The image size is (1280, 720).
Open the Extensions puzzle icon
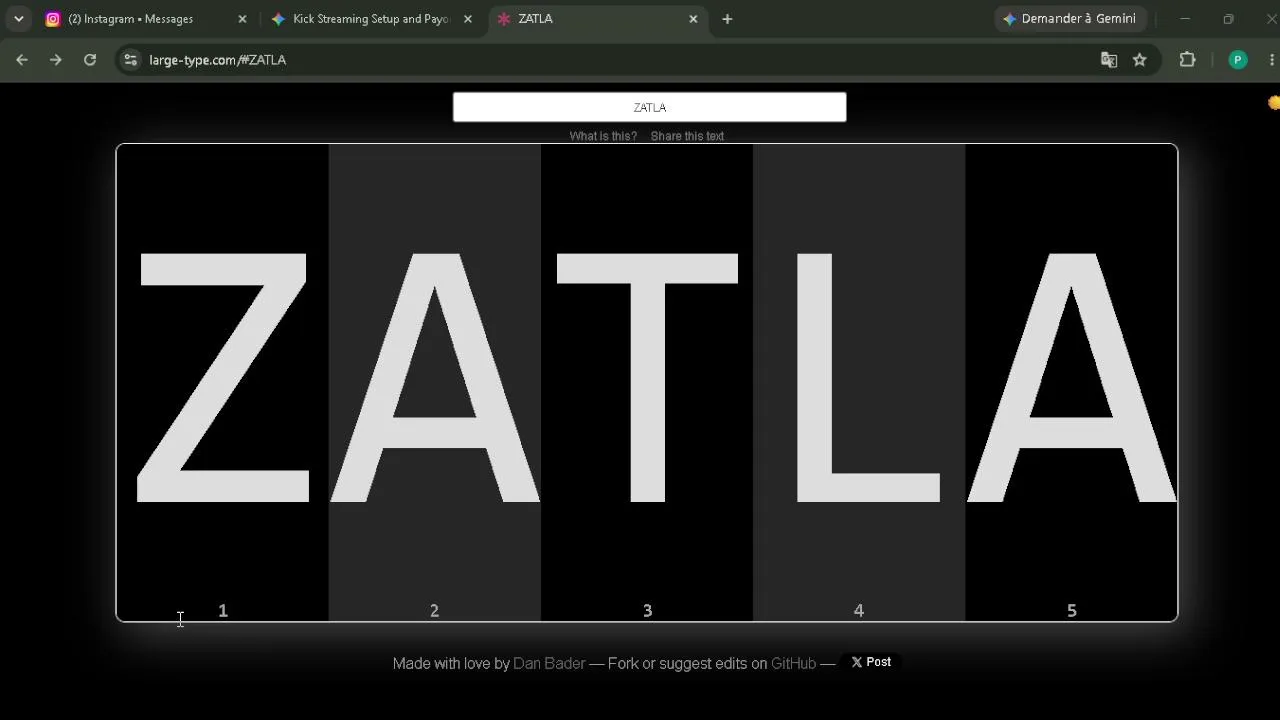coord(1187,60)
